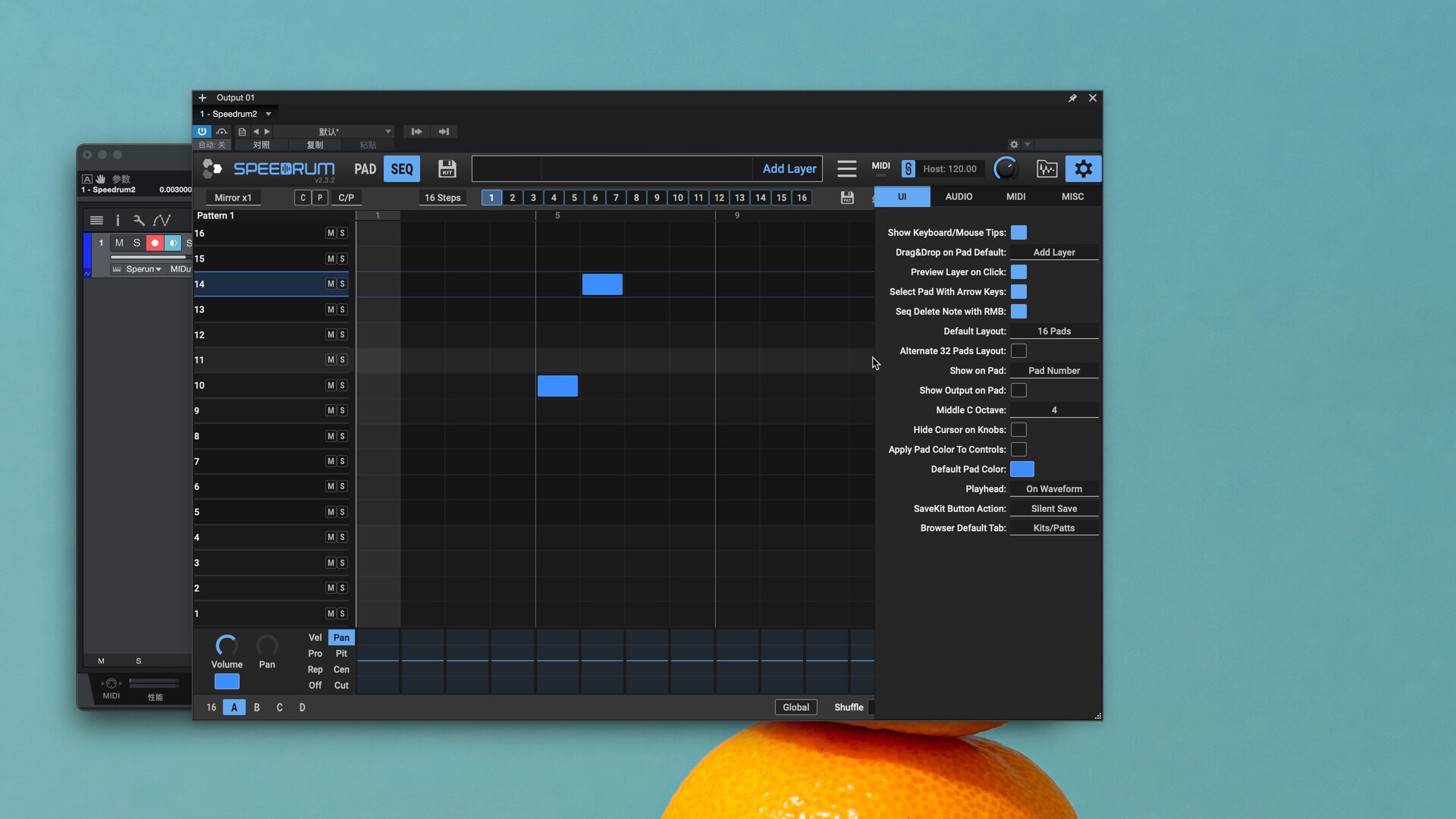Click the plus icon beside Output 01
This screenshot has width=1456, height=819.
202,98
